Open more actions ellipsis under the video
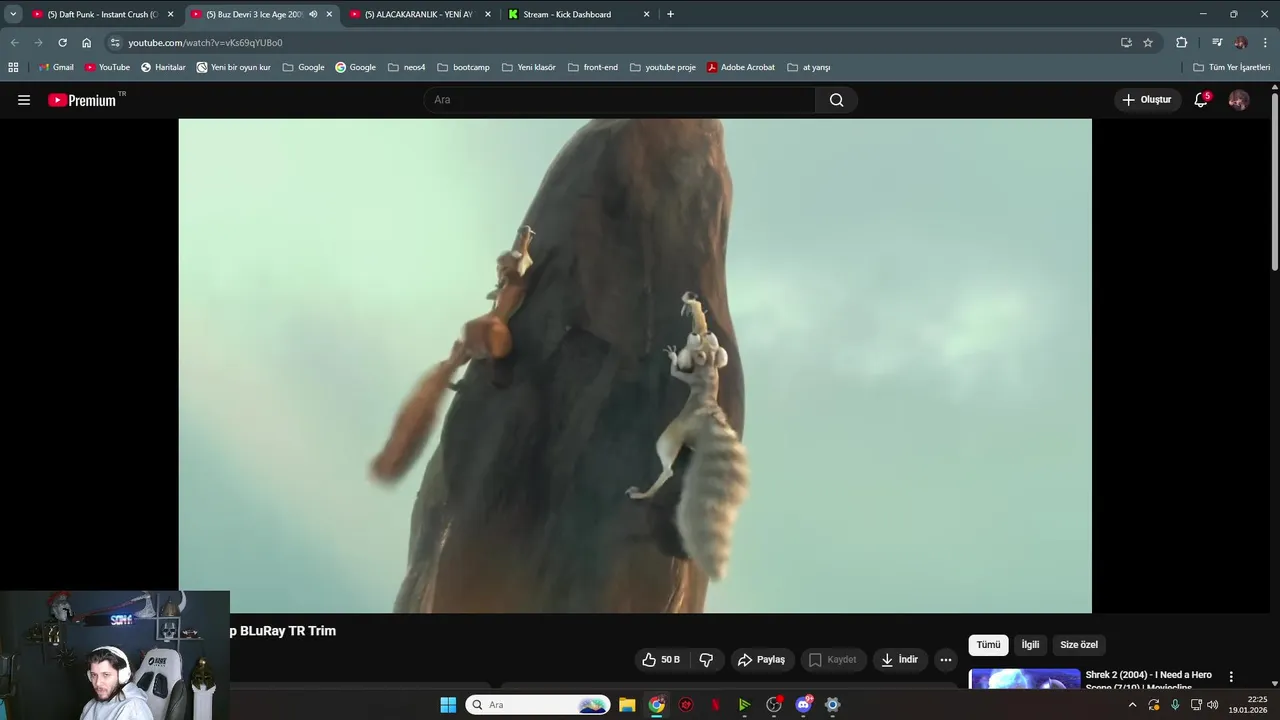The image size is (1280, 720). (945, 660)
